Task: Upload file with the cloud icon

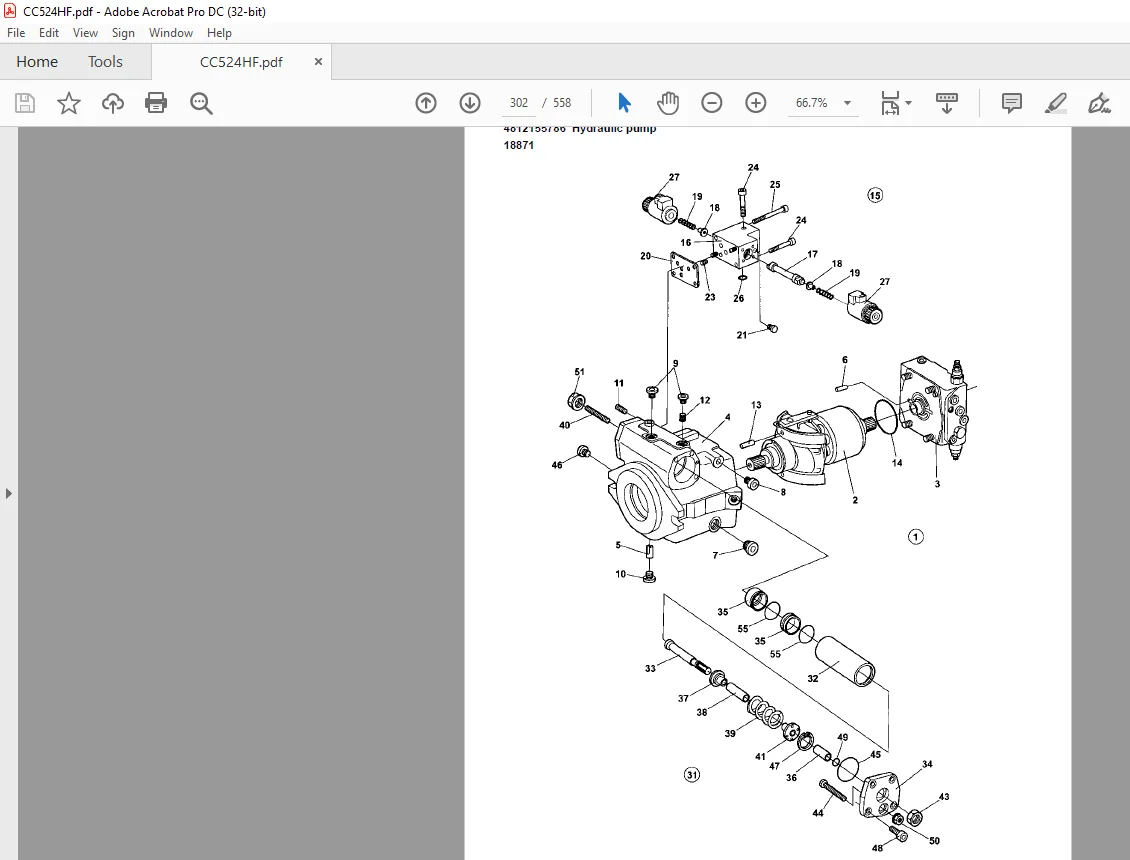Action: click(x=112, y=103)
